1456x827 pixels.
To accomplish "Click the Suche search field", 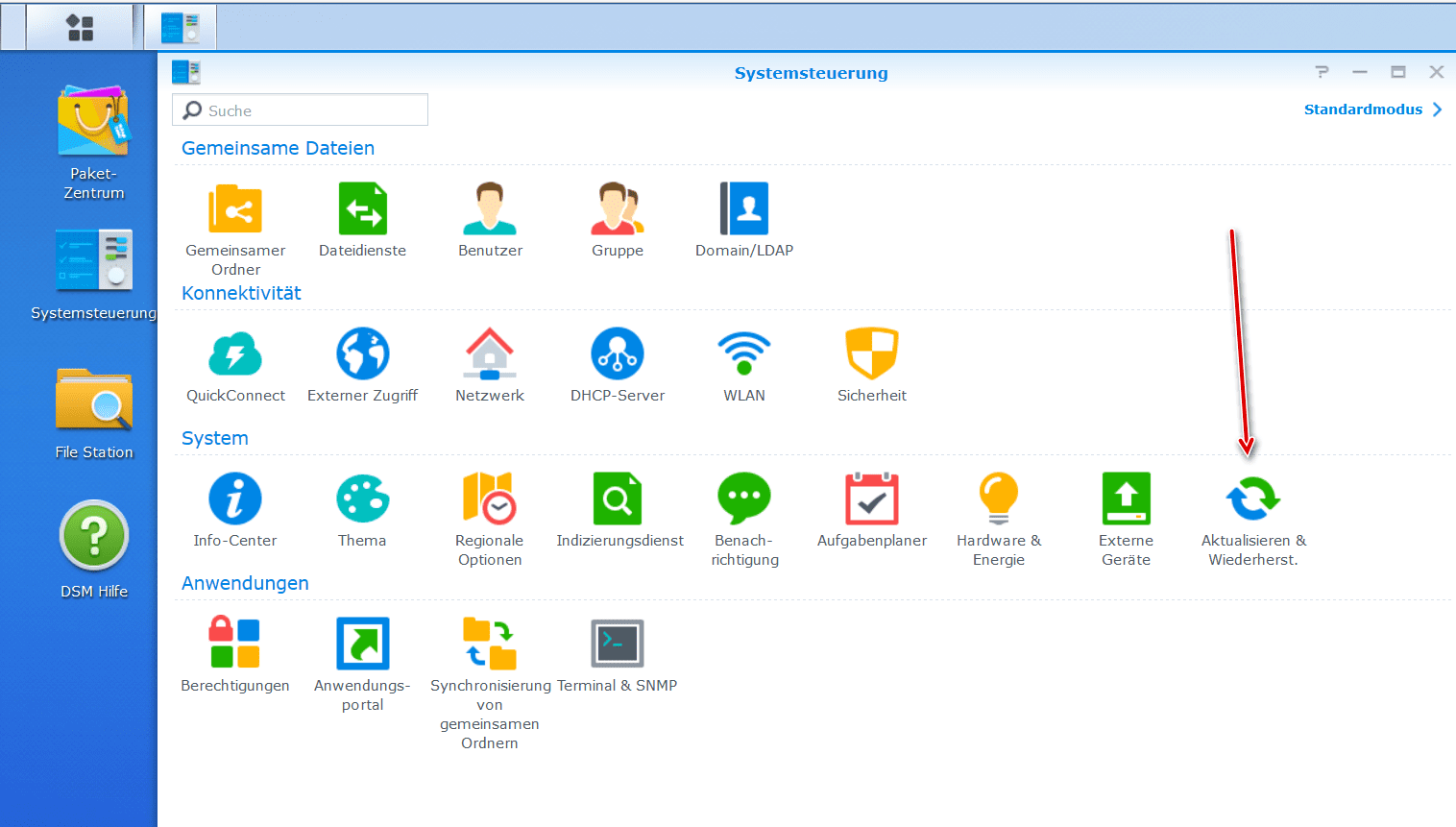I will 301,109.
